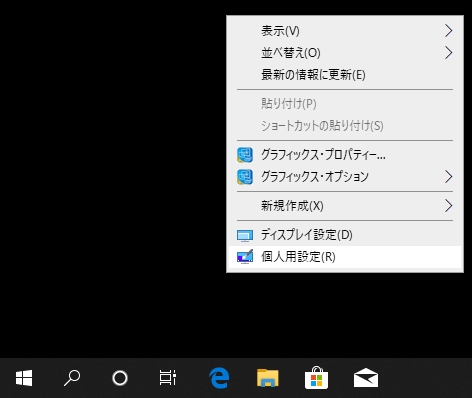Open the Windows Start menu
472x398 pixels.
coord(24,378)
